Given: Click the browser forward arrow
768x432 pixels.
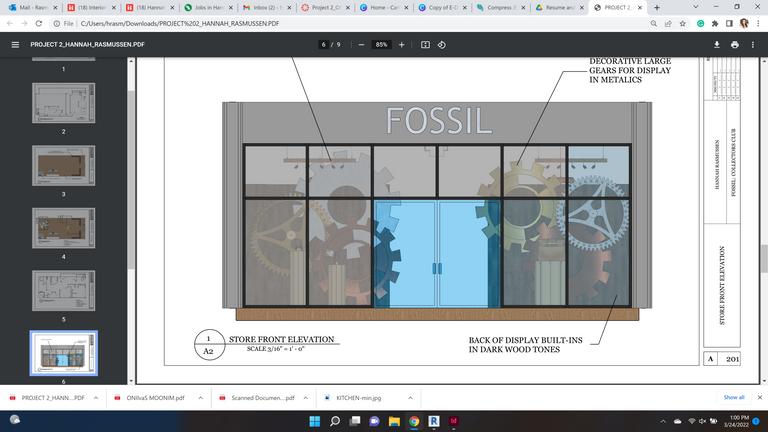Looking at the screenshot, I should [x=24, y=24].
